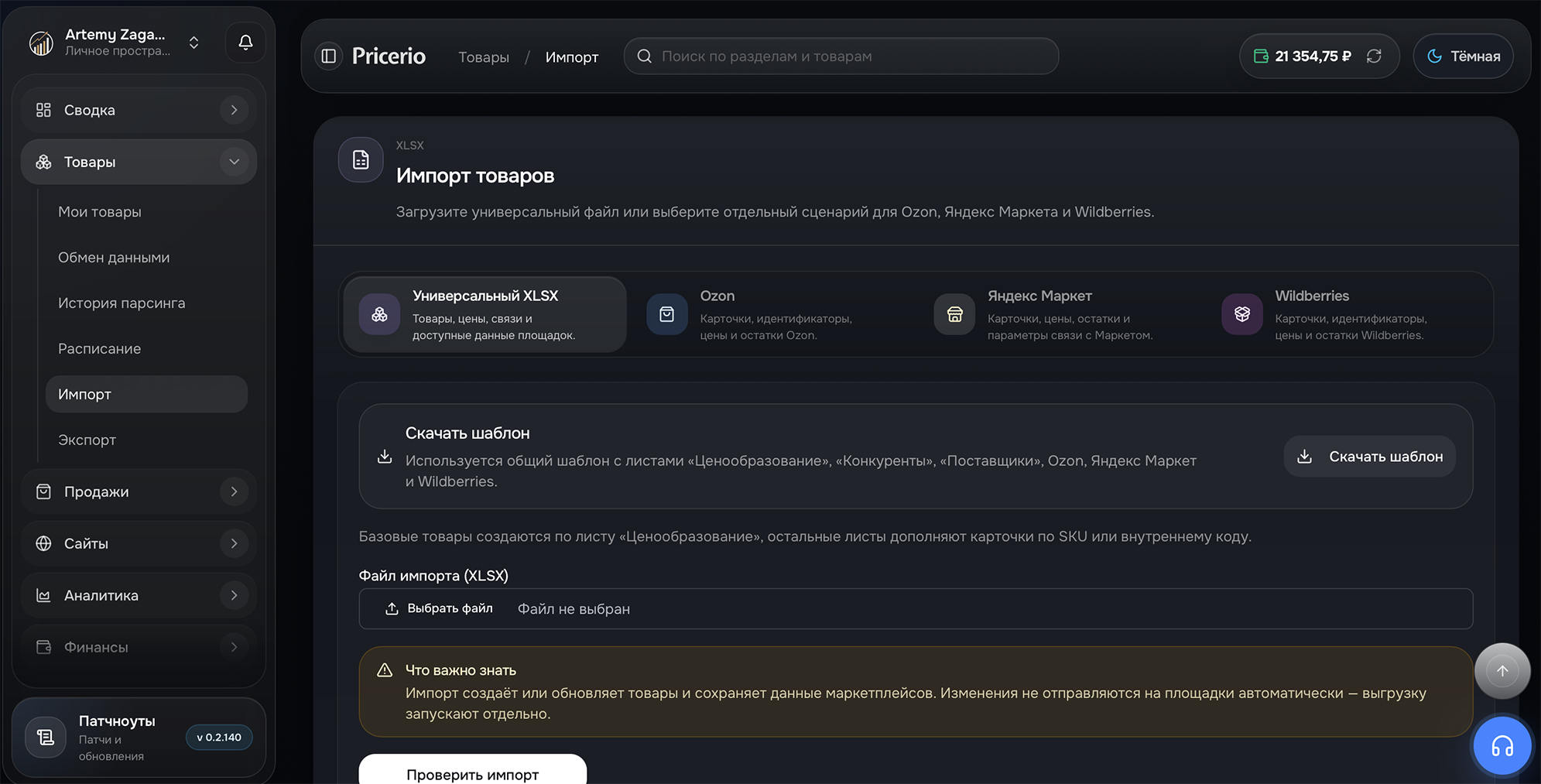Open support chat via the headphones icon
This screenshot has height=784, width=1541.
1502,746
